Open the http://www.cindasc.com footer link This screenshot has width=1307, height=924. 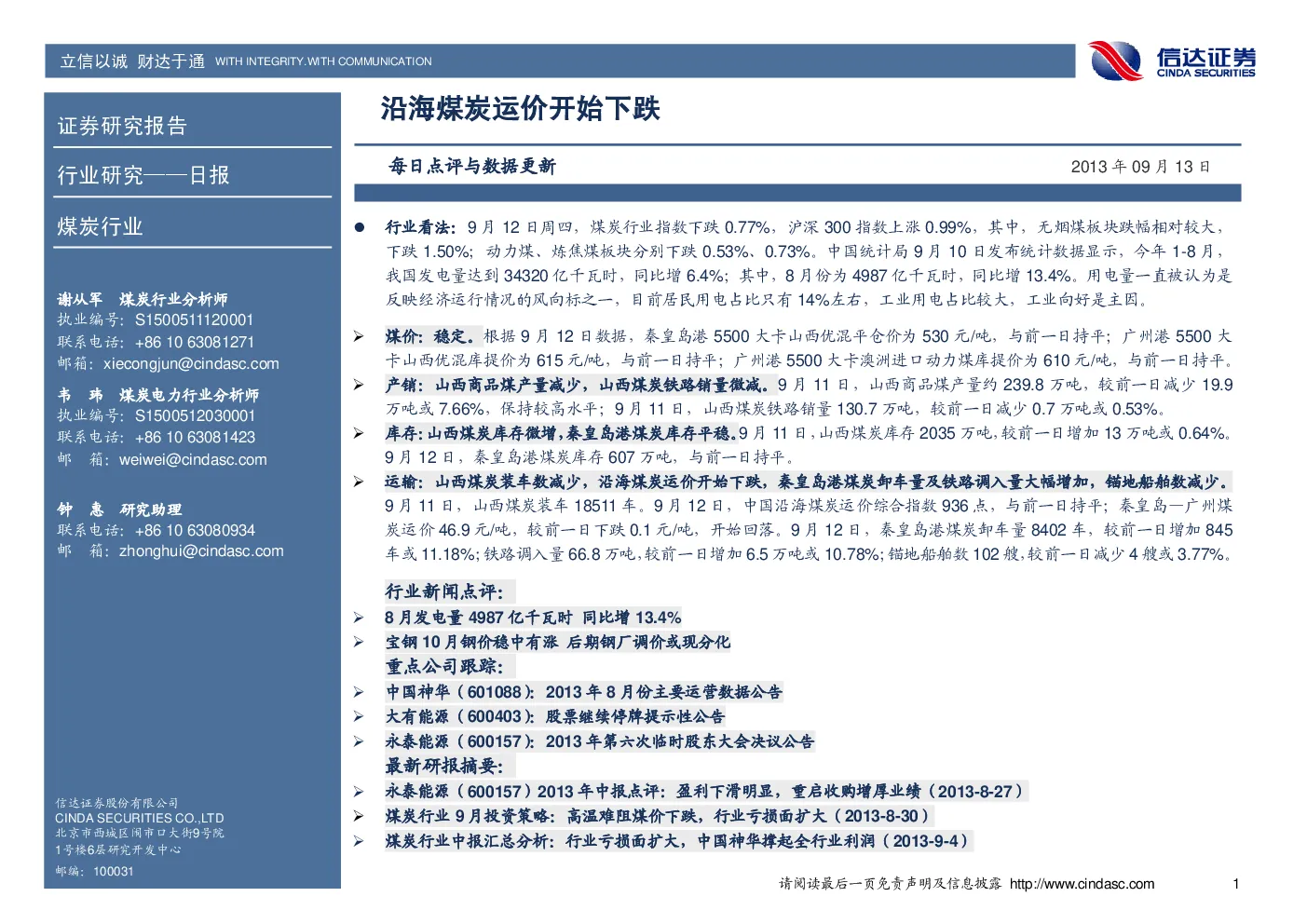click(1082, 884)
